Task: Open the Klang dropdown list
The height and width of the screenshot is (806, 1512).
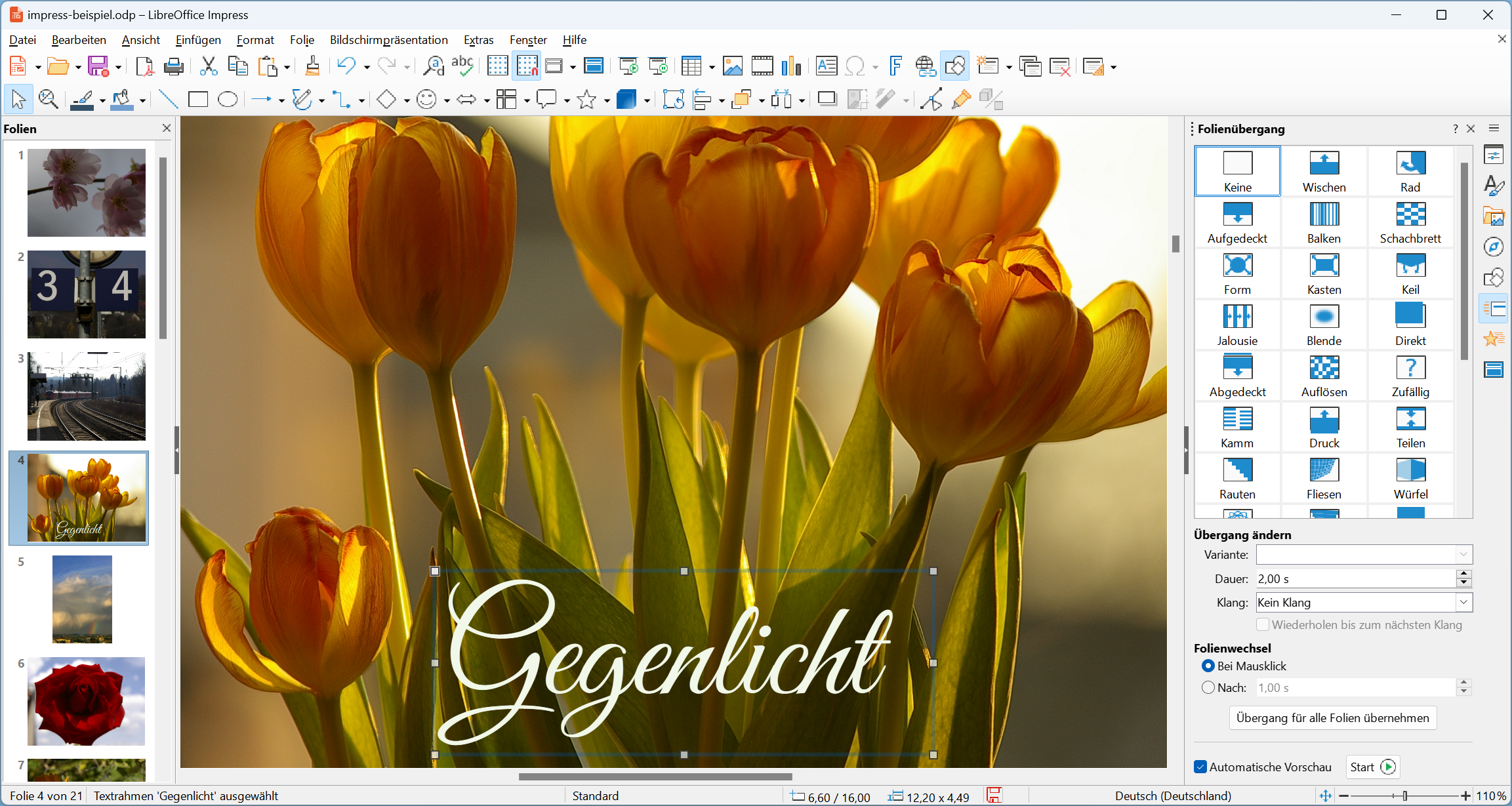Action: (x=1364, y=602)
